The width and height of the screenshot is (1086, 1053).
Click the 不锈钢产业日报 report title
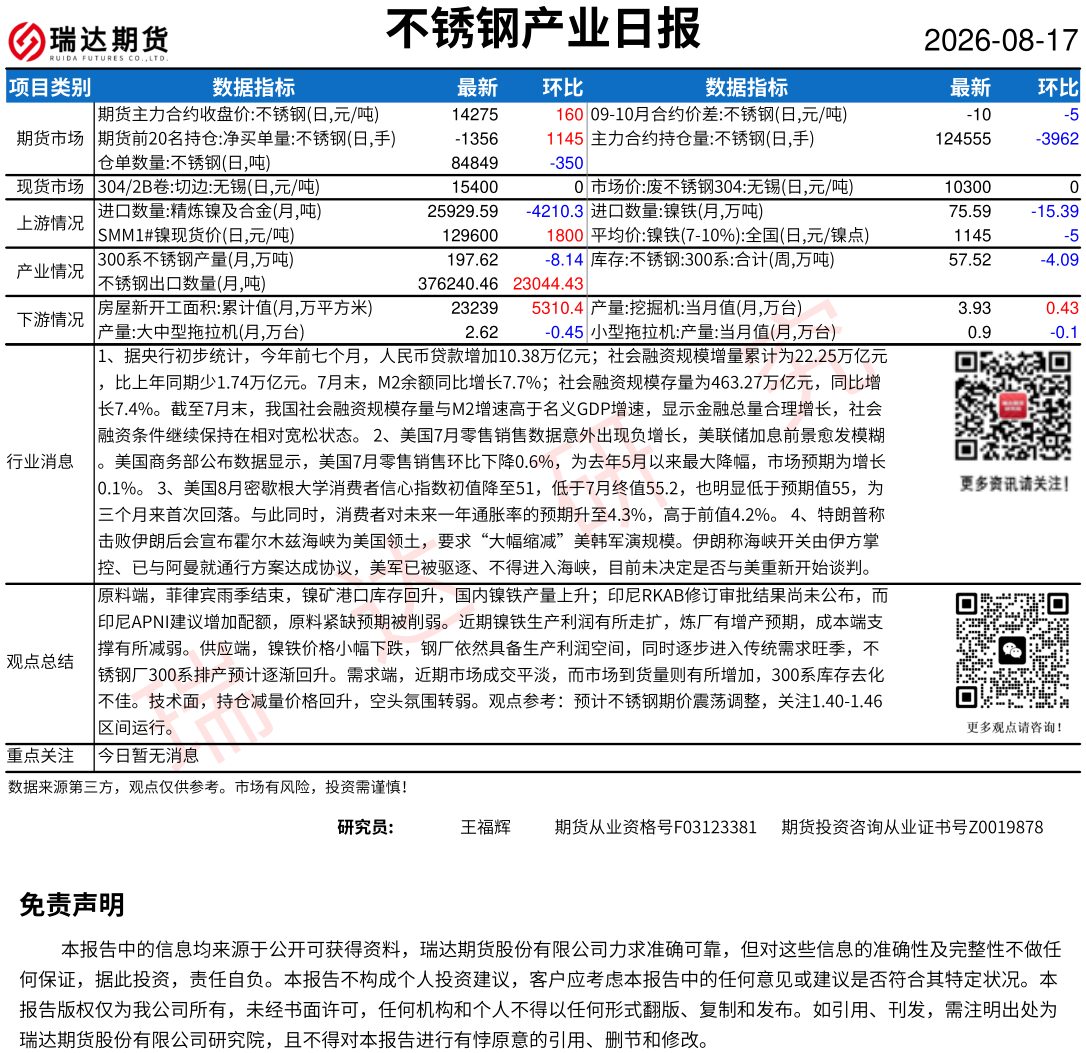pyautogui.click(x=544, y=29)
